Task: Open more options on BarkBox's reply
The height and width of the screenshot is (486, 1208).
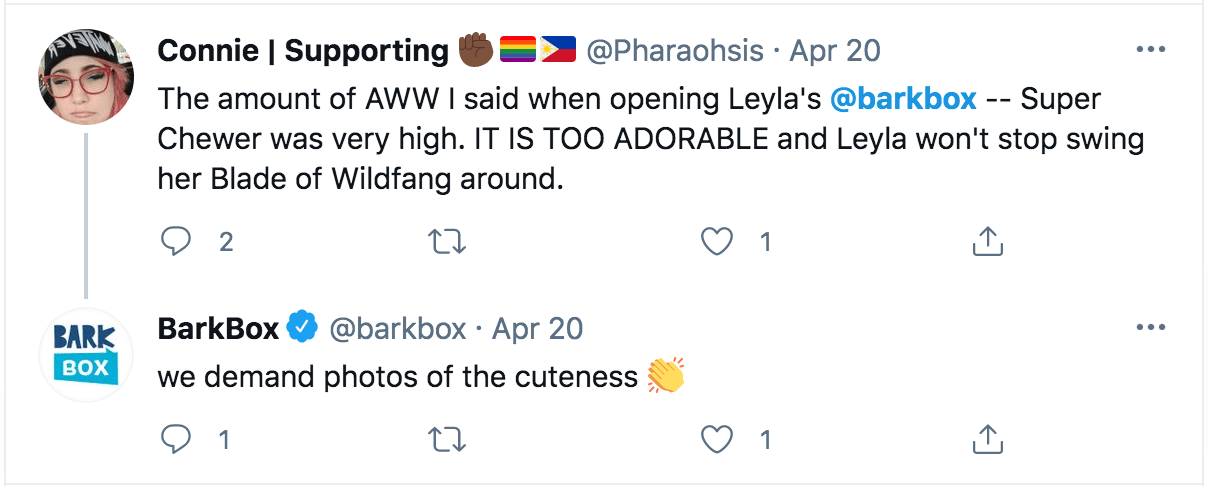Action: point(1151,327)
